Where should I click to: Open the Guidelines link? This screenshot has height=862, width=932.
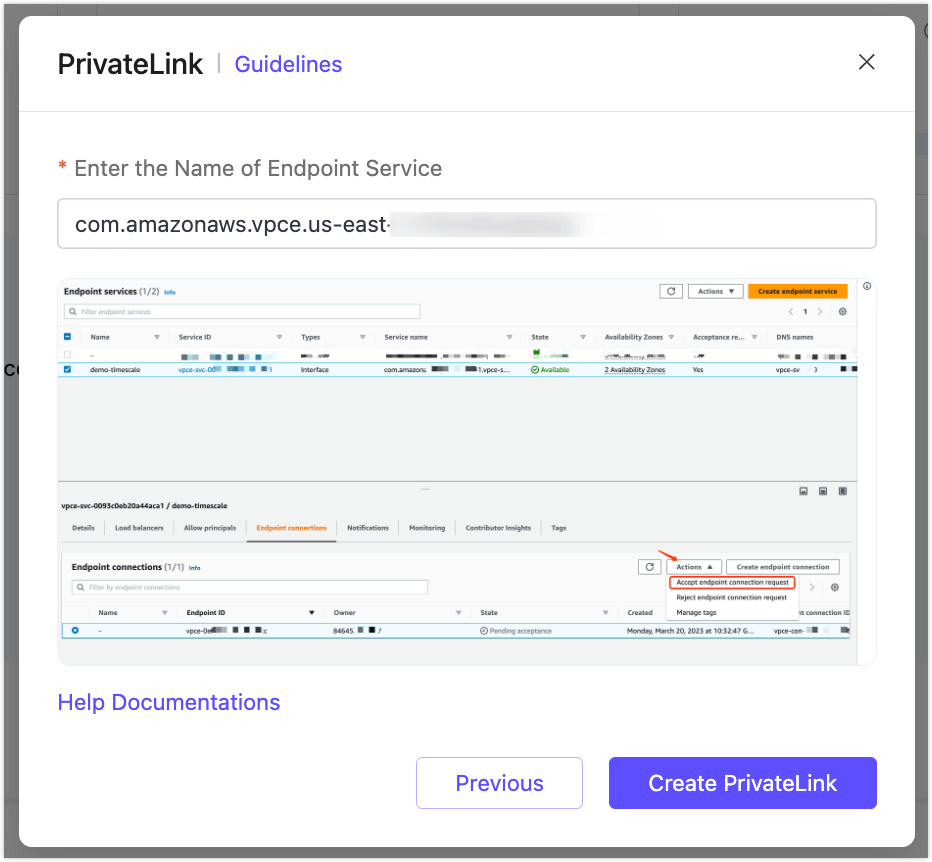288,64
